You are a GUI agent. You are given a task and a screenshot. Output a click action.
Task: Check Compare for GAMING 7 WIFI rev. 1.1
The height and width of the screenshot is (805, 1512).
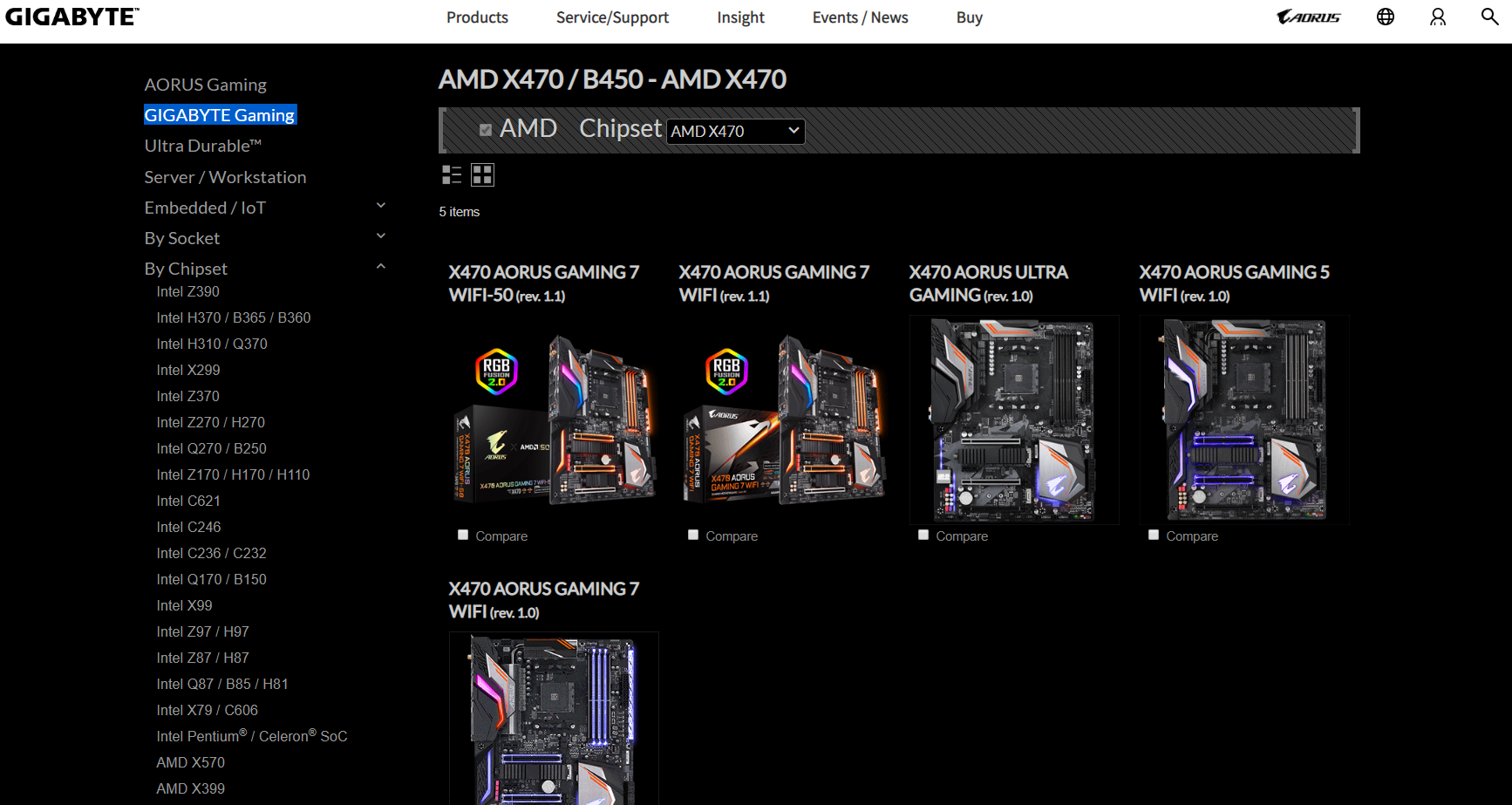click(x=693, y=535)
